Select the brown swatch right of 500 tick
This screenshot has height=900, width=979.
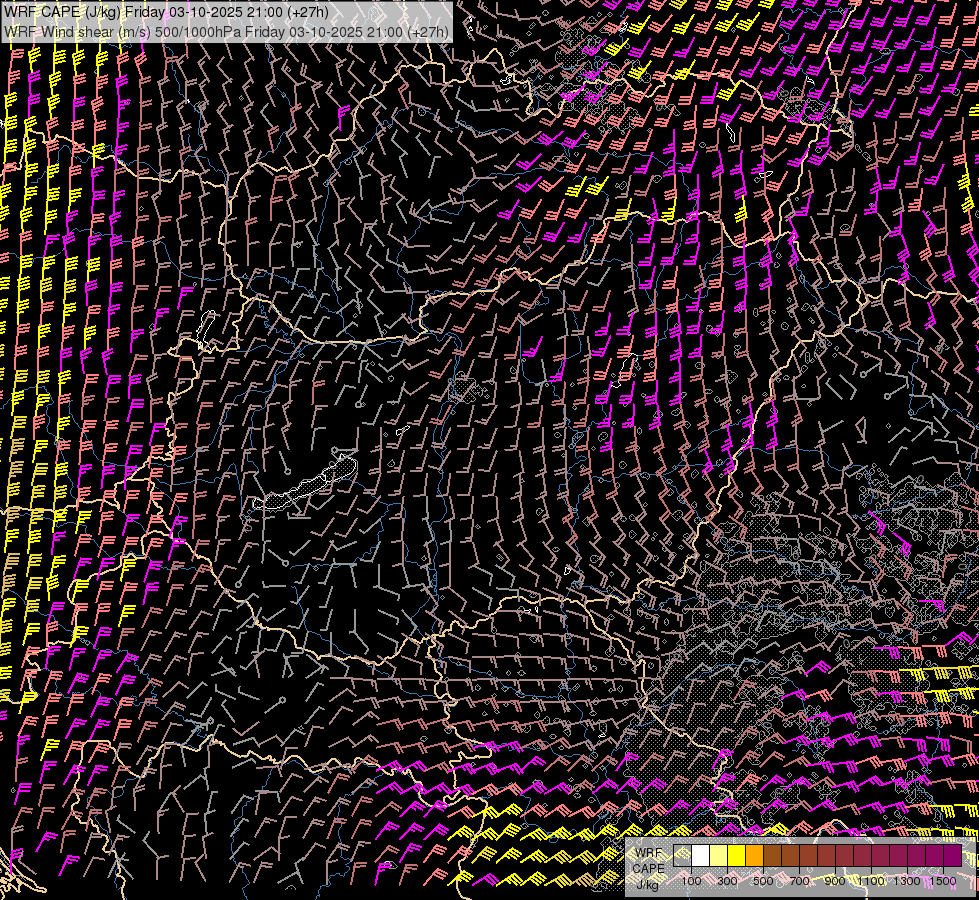coord(773,856)
